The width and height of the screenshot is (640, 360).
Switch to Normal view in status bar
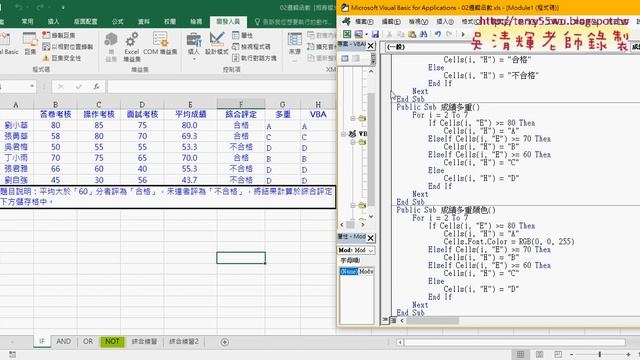click(x=520, y=354)
